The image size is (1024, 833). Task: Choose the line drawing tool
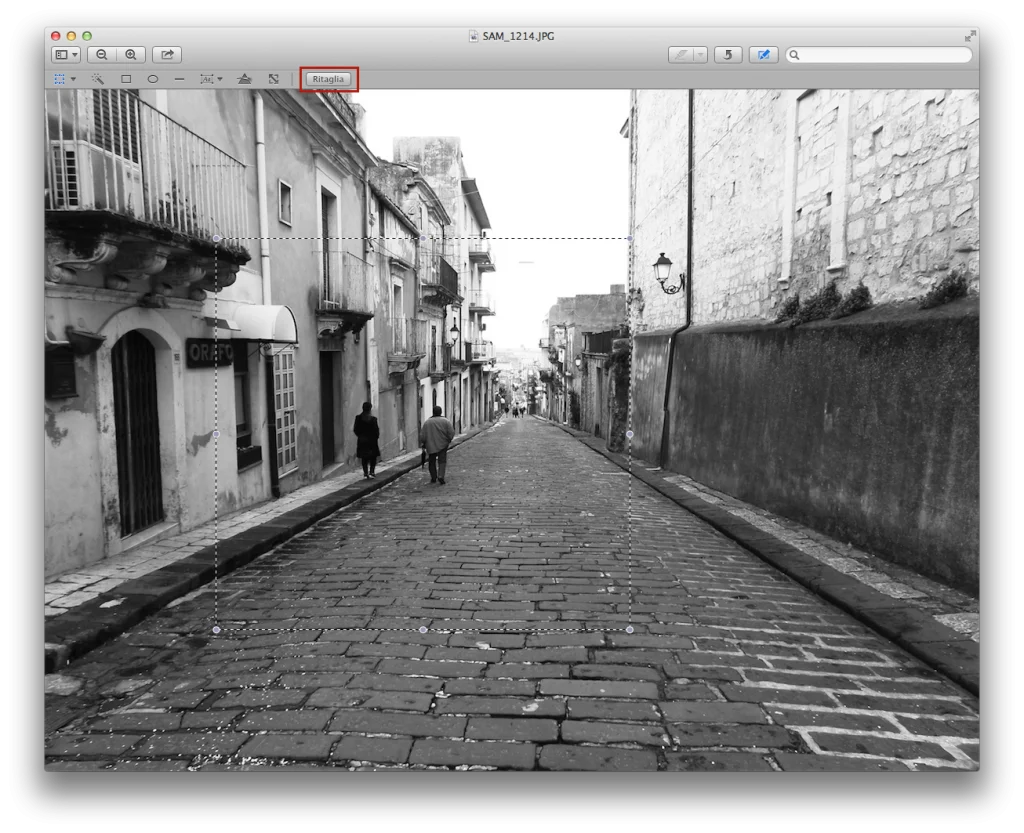point(180,79)
